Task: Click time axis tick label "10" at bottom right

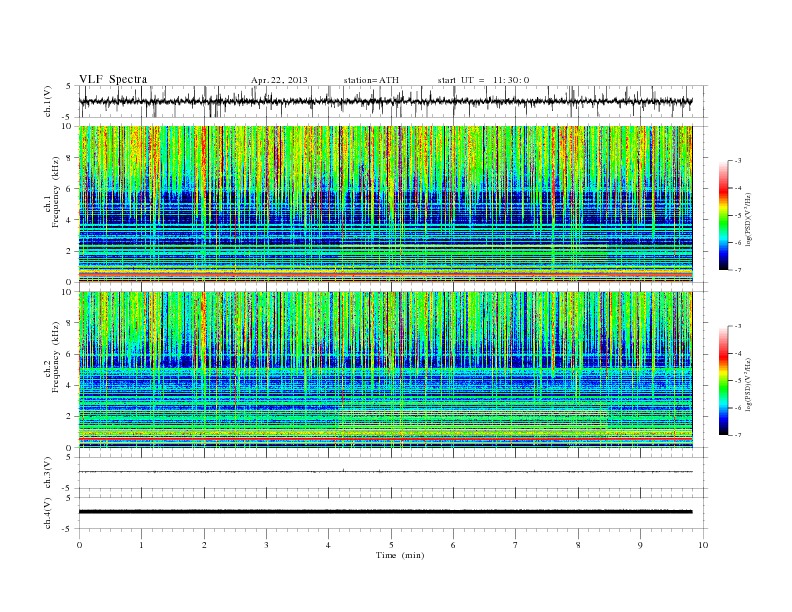Action: point(703,545)
